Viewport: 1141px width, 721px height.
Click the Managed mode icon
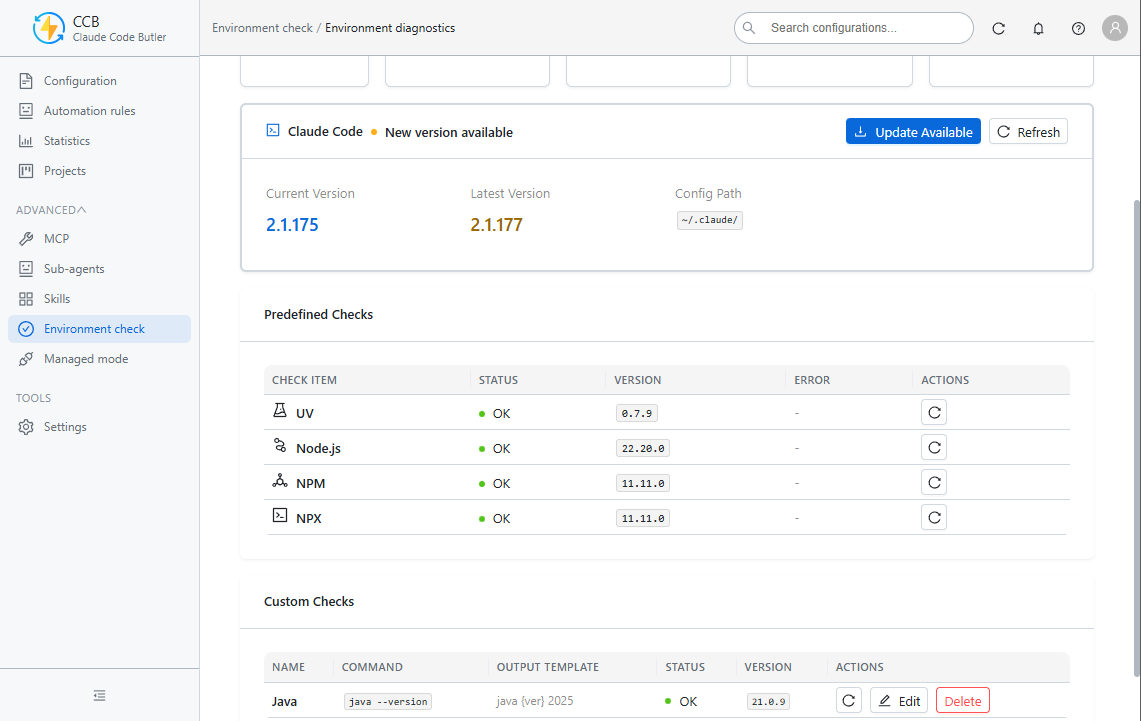click(x=26, y=359)
